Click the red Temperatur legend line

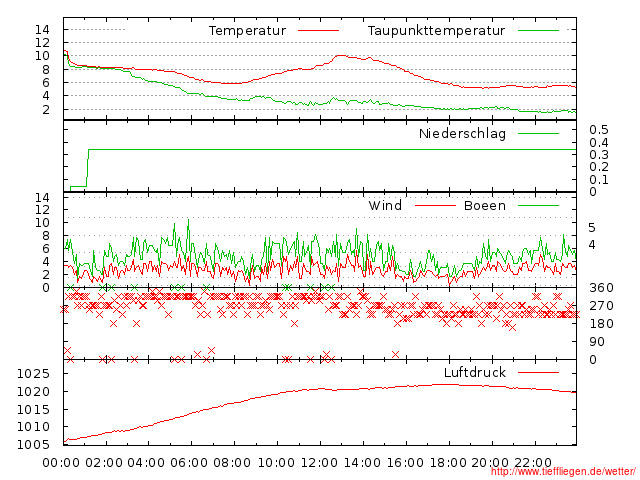pyautogui.click(x=318, y=30)
